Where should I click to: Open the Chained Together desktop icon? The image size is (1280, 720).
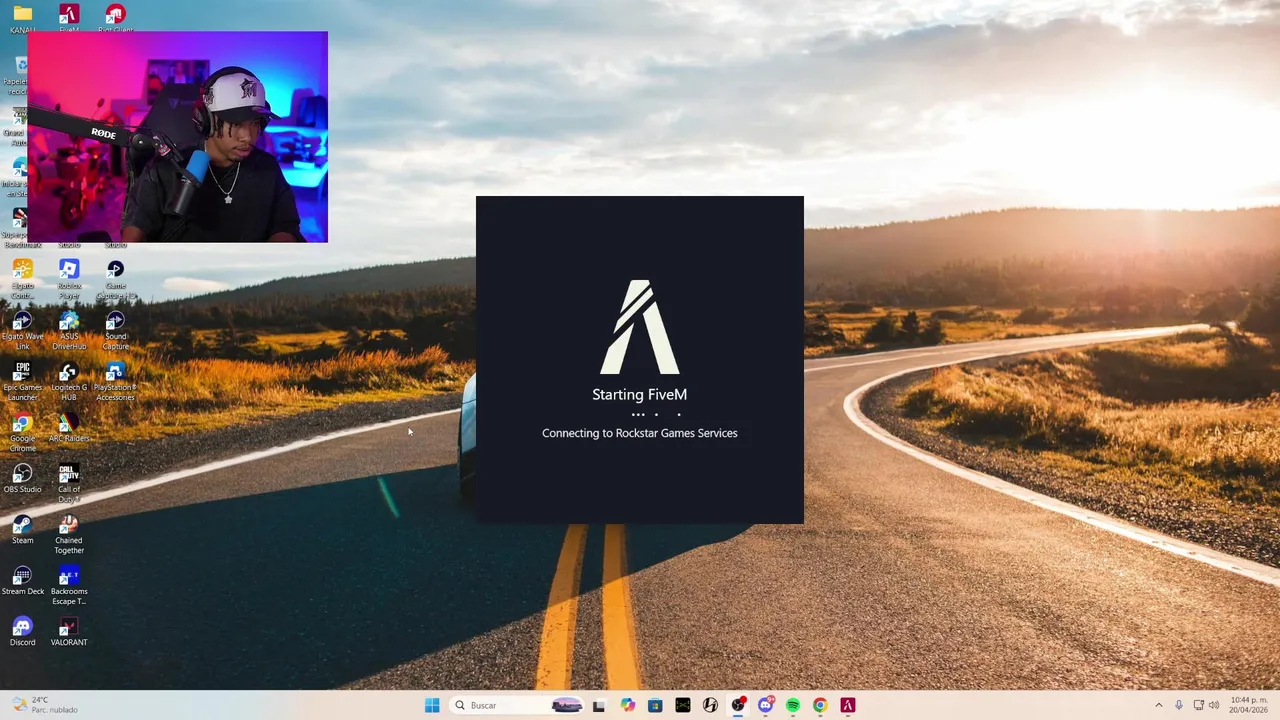click(x=69, y=534)
